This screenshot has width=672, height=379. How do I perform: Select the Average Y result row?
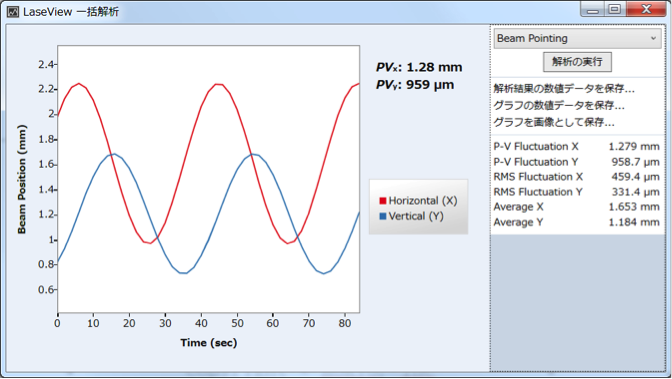point(576,222)
